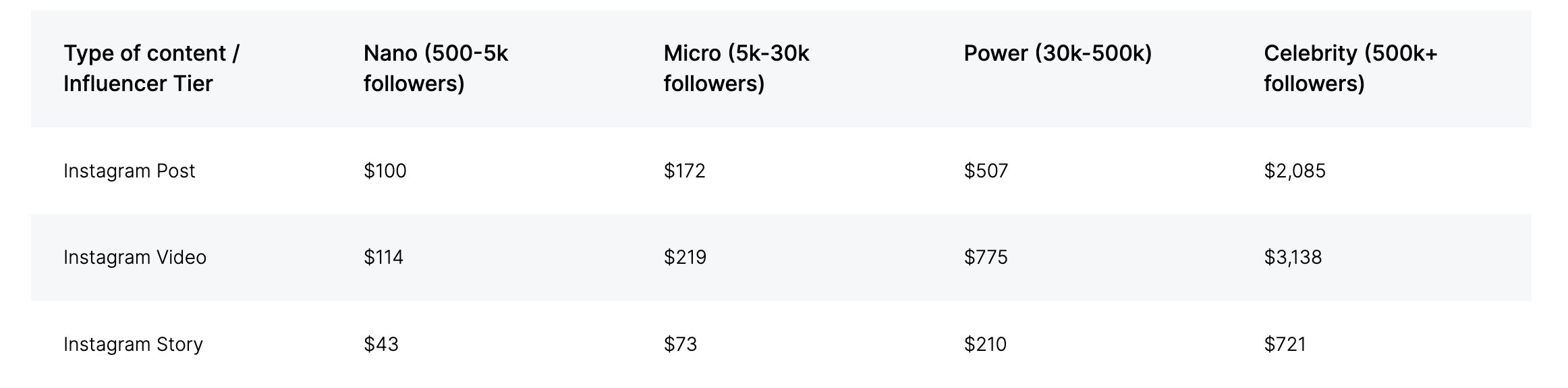Select the Nano (500-5k followers) column header
Viewport: 1568px width, 388px height.
point(436,68)
